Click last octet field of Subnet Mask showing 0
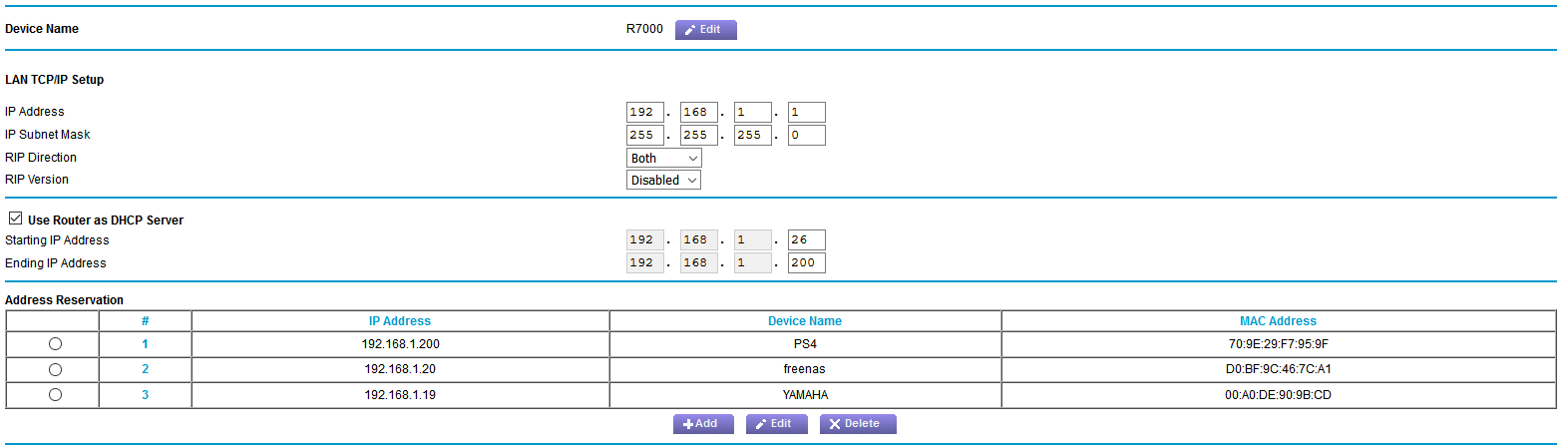The height and width of the screenshot is (448, 1568). (807, 135)
